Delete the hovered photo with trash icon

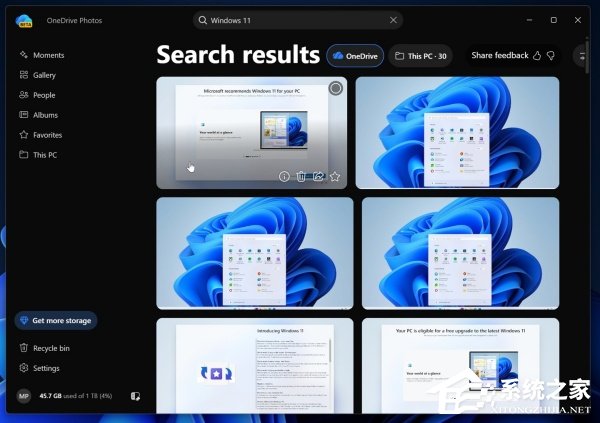point(301,176)
